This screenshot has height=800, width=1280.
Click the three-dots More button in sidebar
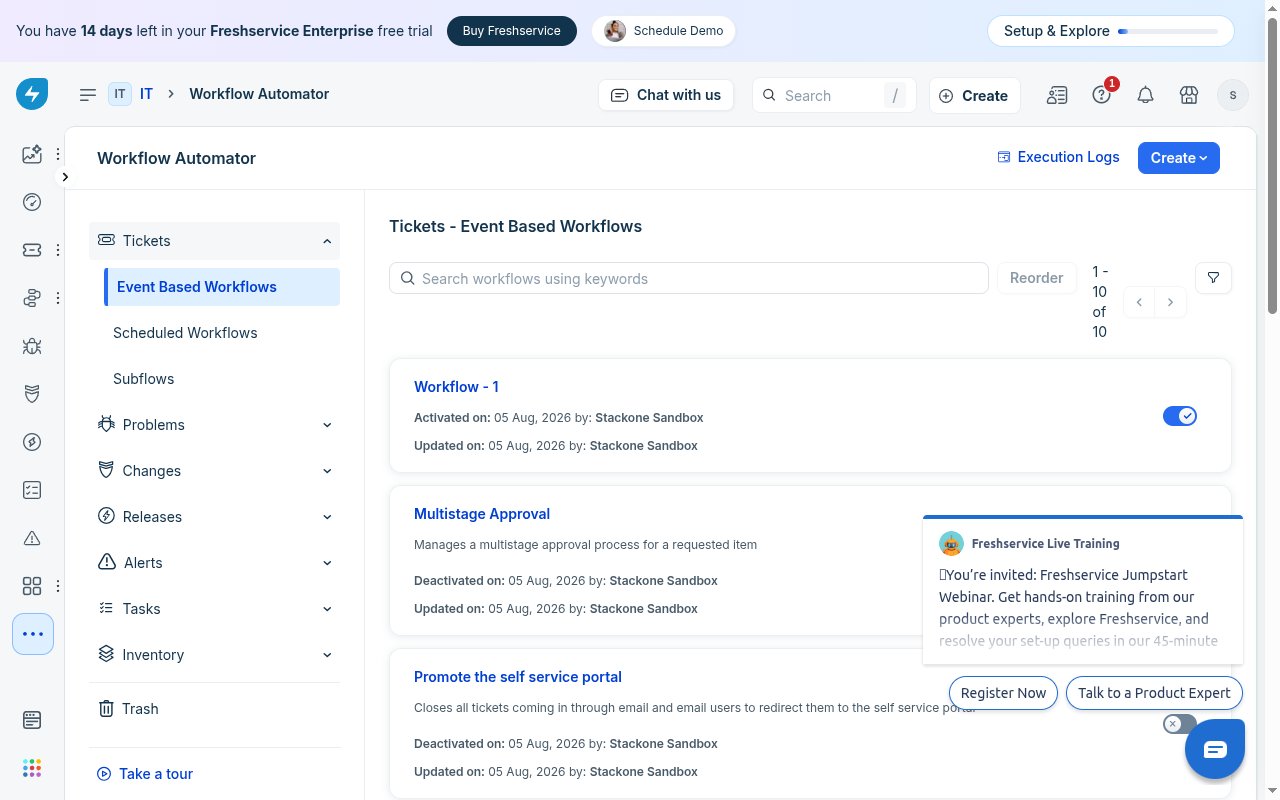tap(33, 634)
